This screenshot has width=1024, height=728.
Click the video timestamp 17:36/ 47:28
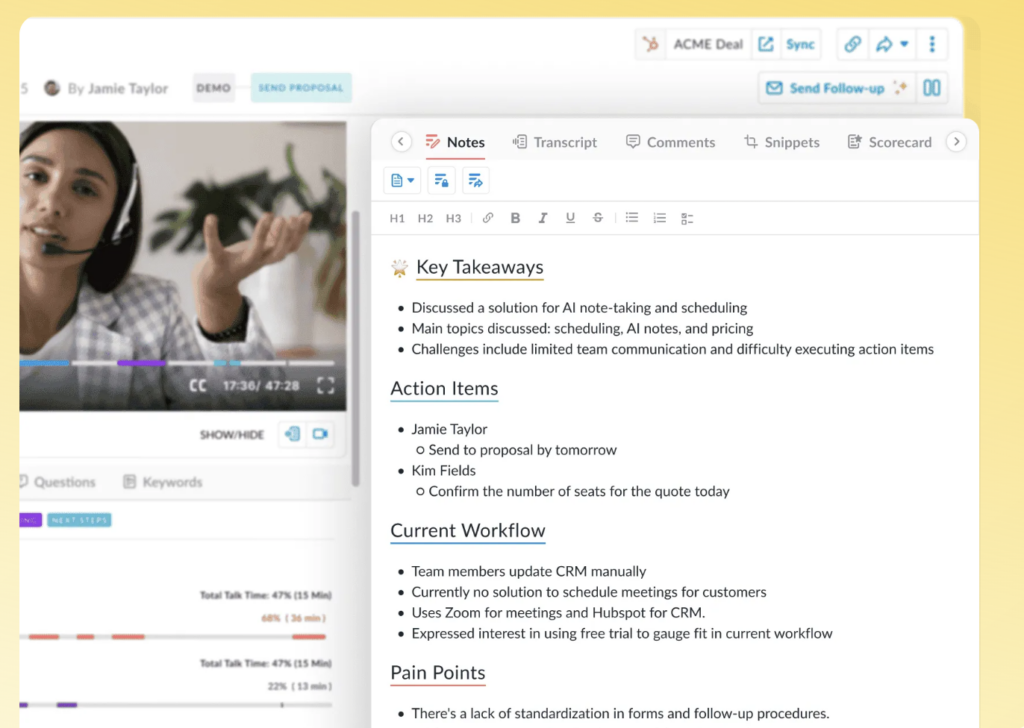click(x=261, y=386)
